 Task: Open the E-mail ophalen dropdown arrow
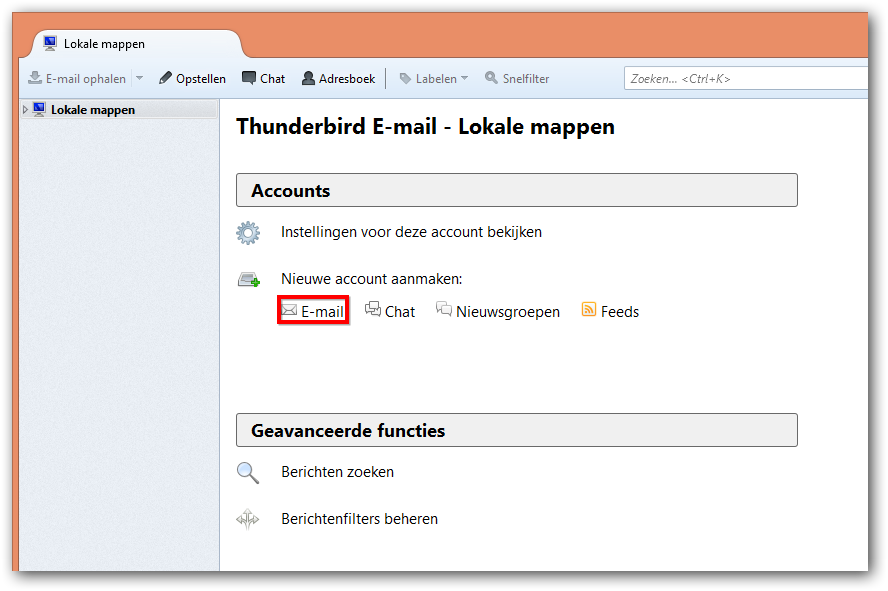pyautogui.click(x=139, y=78)
